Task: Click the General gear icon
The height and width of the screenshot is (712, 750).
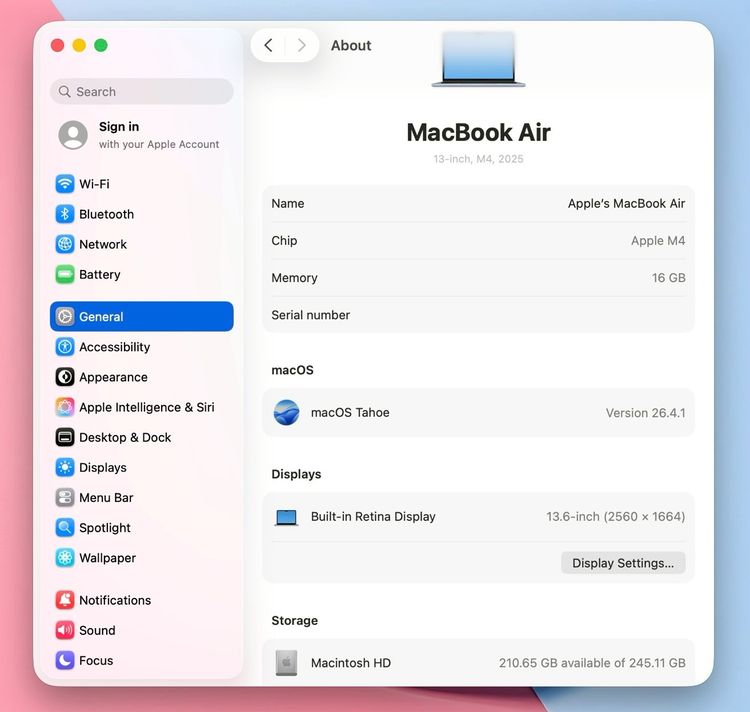Action: (x=65, y=316)
